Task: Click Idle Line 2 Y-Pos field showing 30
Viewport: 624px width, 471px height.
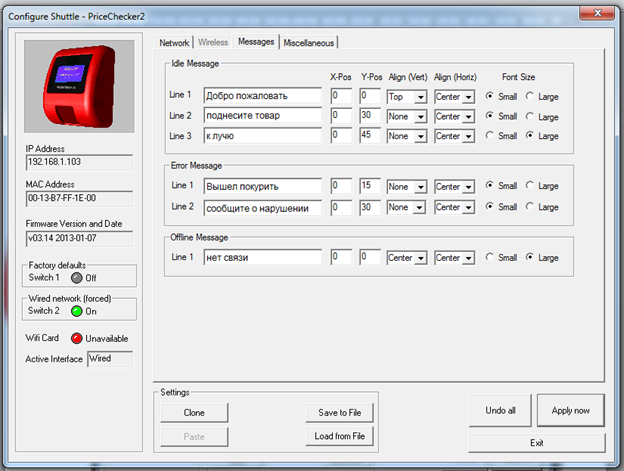Action: coord(370,115)
